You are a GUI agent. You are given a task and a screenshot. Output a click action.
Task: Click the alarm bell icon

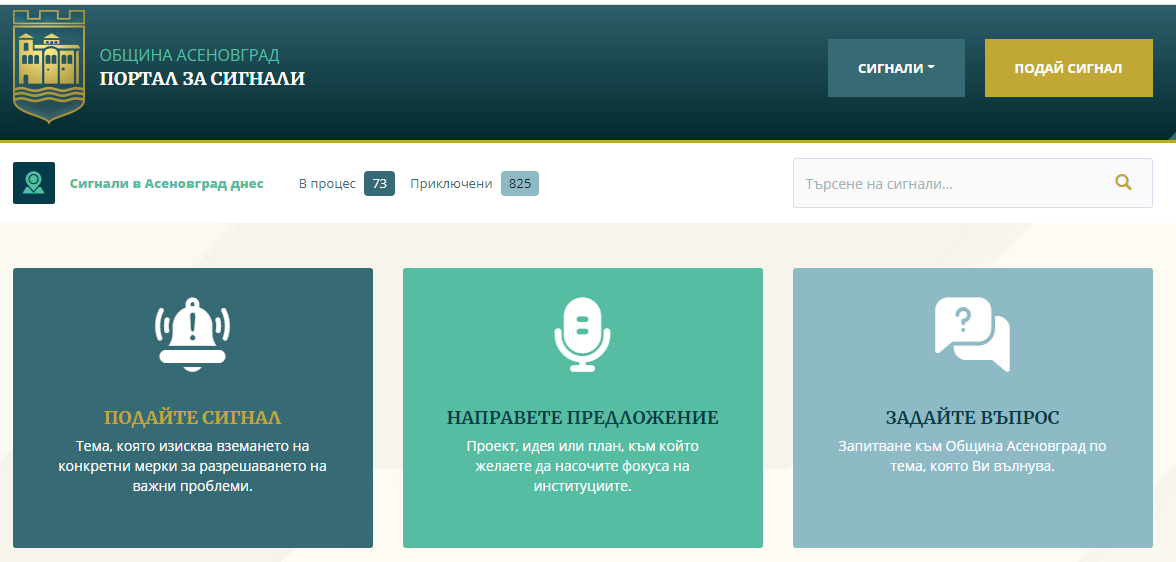coord(192,334)
